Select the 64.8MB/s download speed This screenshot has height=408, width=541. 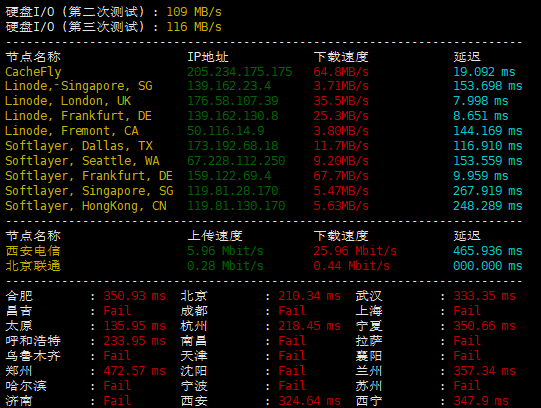click(x=341, y=72)
